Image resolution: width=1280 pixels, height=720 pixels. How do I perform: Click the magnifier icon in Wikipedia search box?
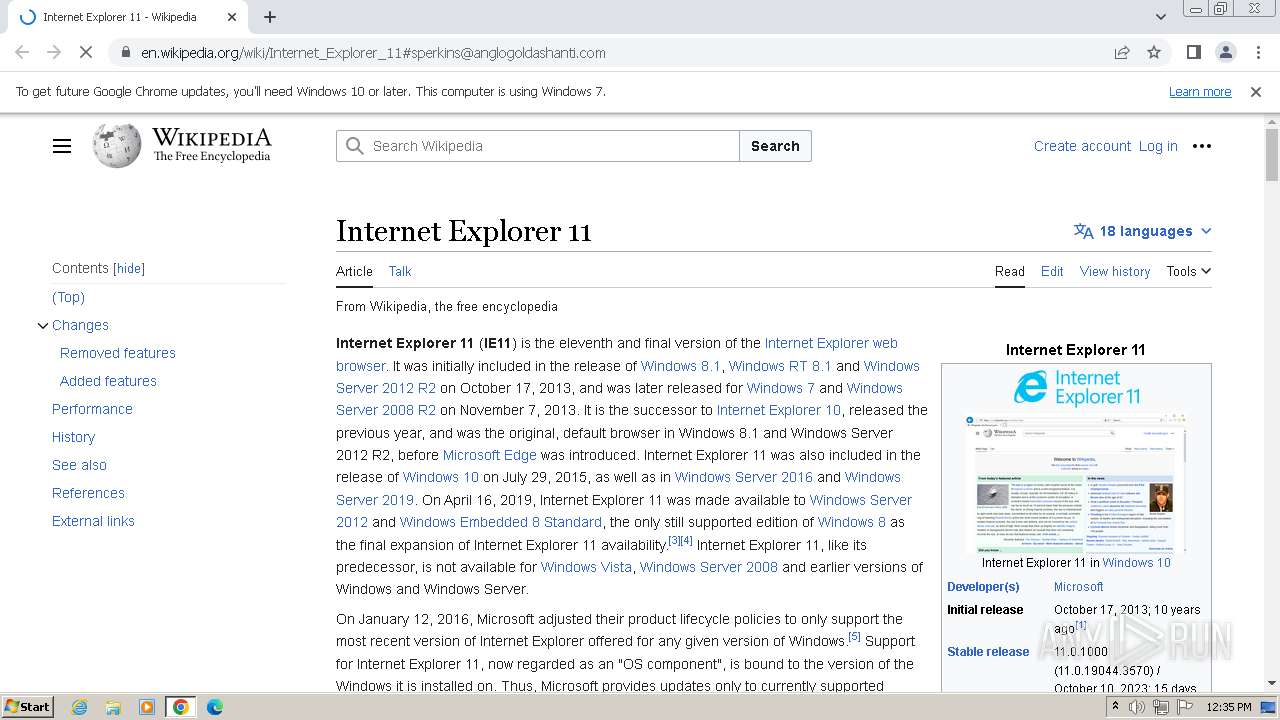(x=355, y=146)
